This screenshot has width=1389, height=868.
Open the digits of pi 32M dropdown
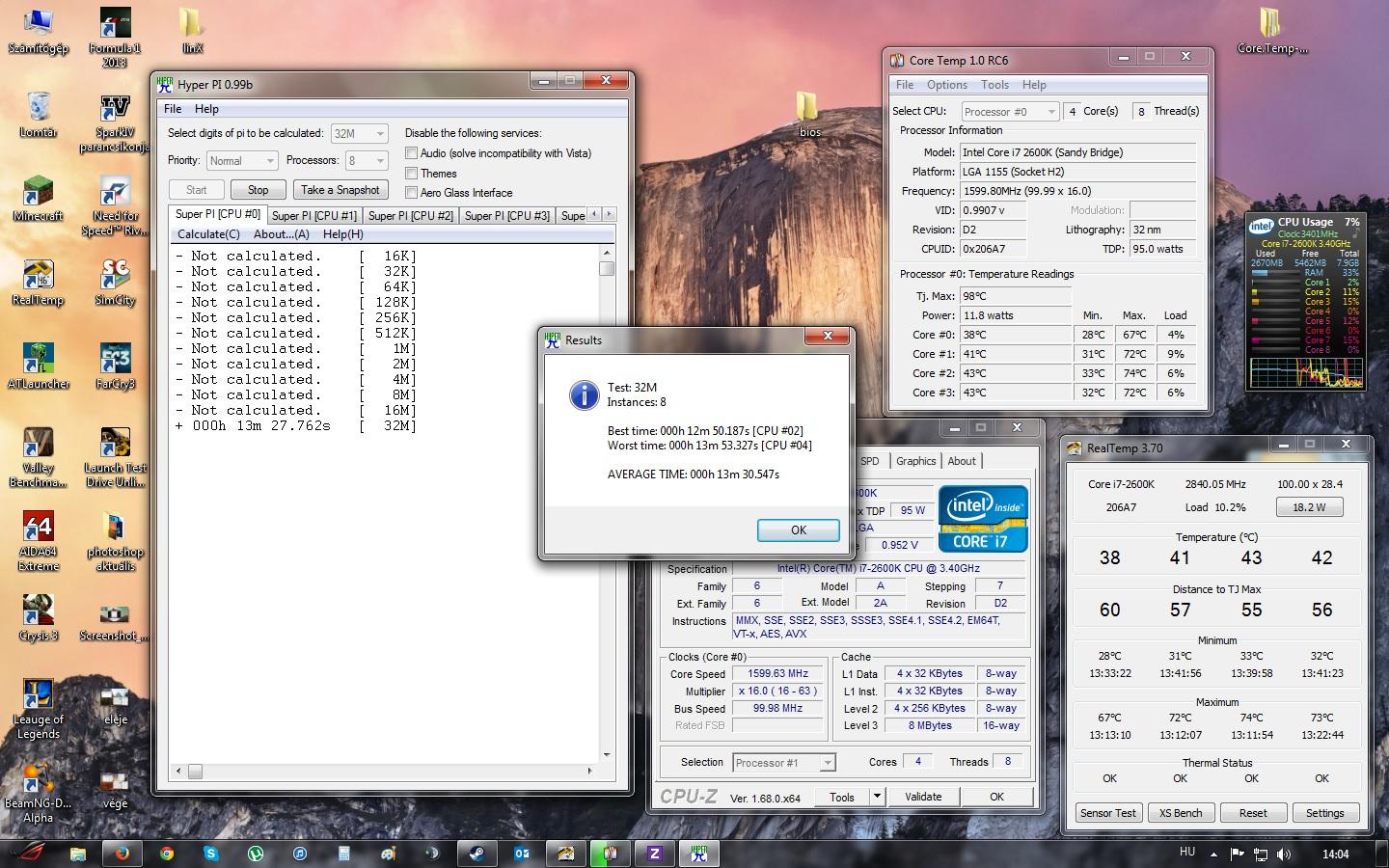(359, 134)
